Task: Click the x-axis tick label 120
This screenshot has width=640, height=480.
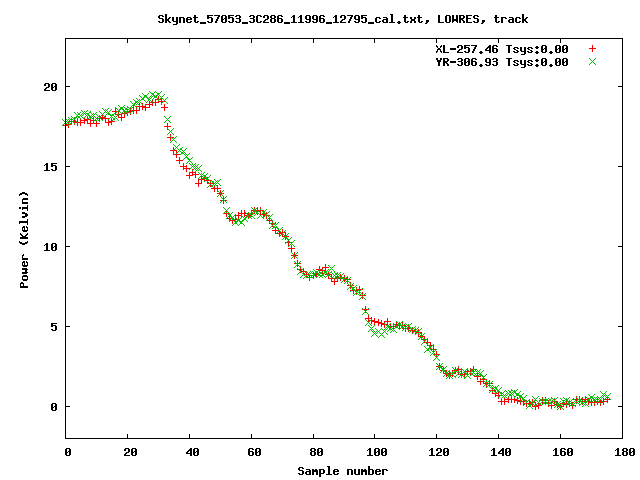Action: [438, 452]
